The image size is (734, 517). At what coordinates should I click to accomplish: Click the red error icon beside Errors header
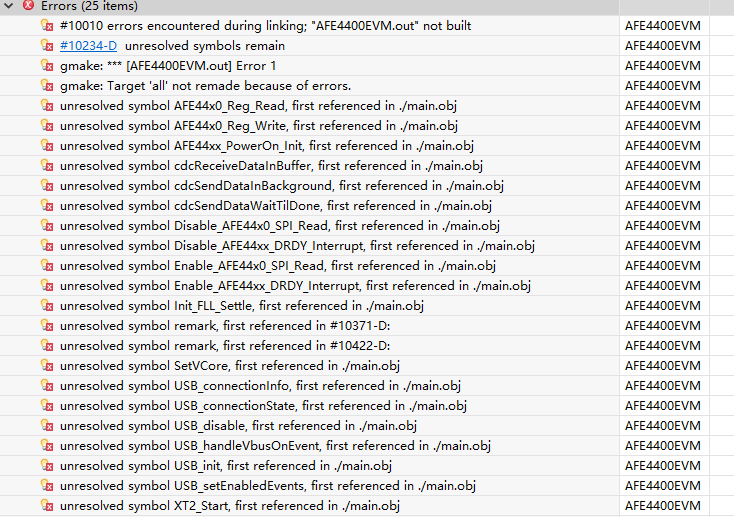click(x=28, y=6)
